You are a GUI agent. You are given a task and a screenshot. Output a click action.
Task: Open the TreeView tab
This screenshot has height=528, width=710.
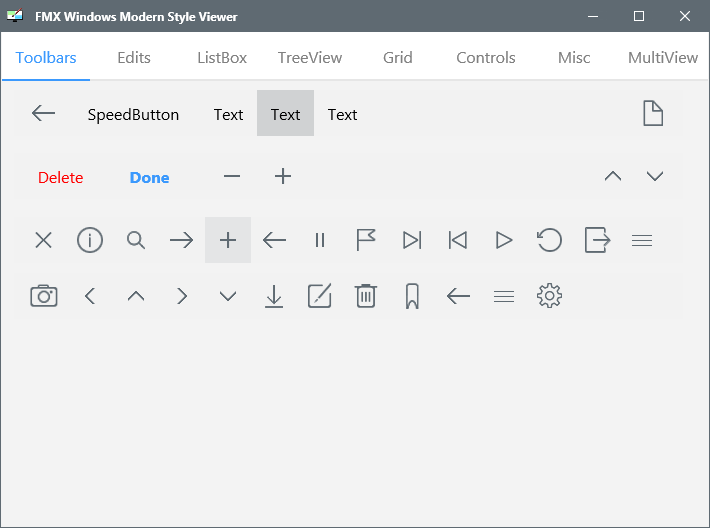pyautogui.click(x=310, y=58)
